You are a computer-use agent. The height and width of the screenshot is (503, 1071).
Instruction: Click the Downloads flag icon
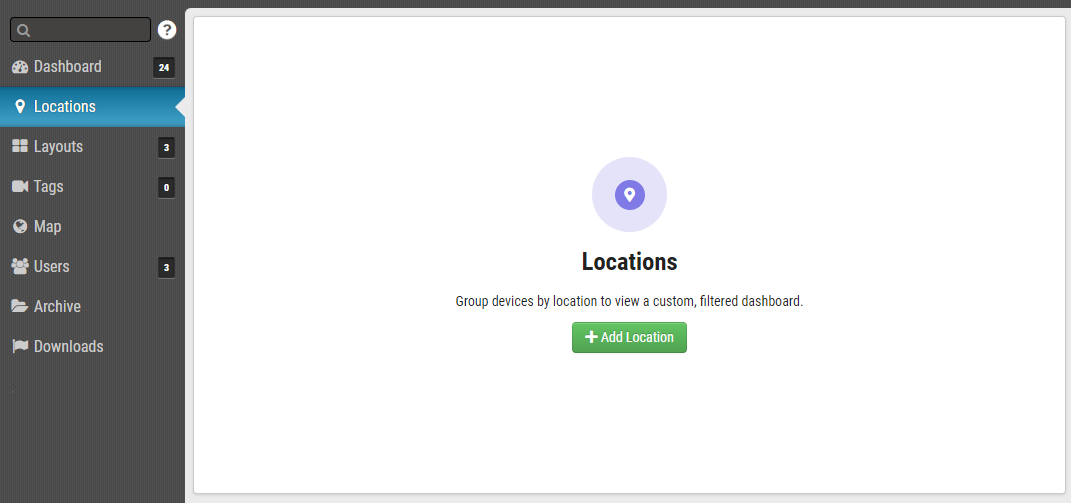coord(20,347)
